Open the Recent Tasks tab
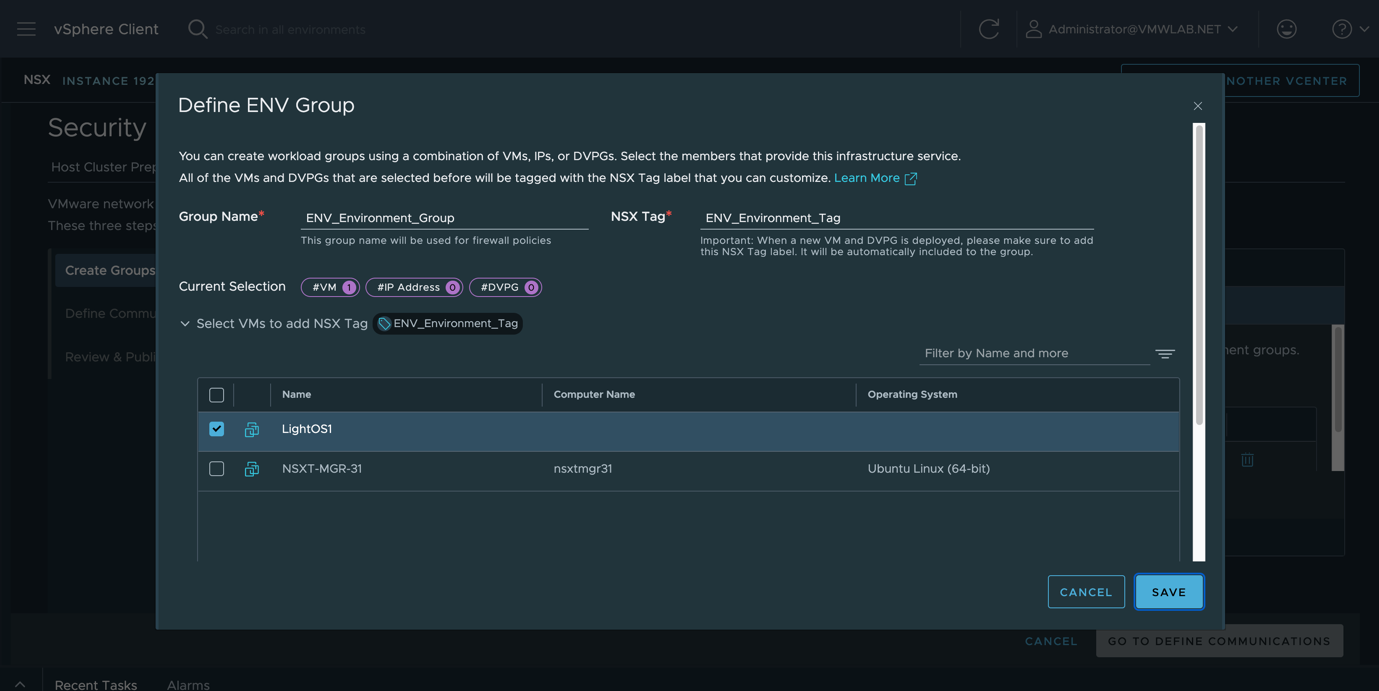The width and height of the screenshot is (1379, 691). tap(96, 684)
